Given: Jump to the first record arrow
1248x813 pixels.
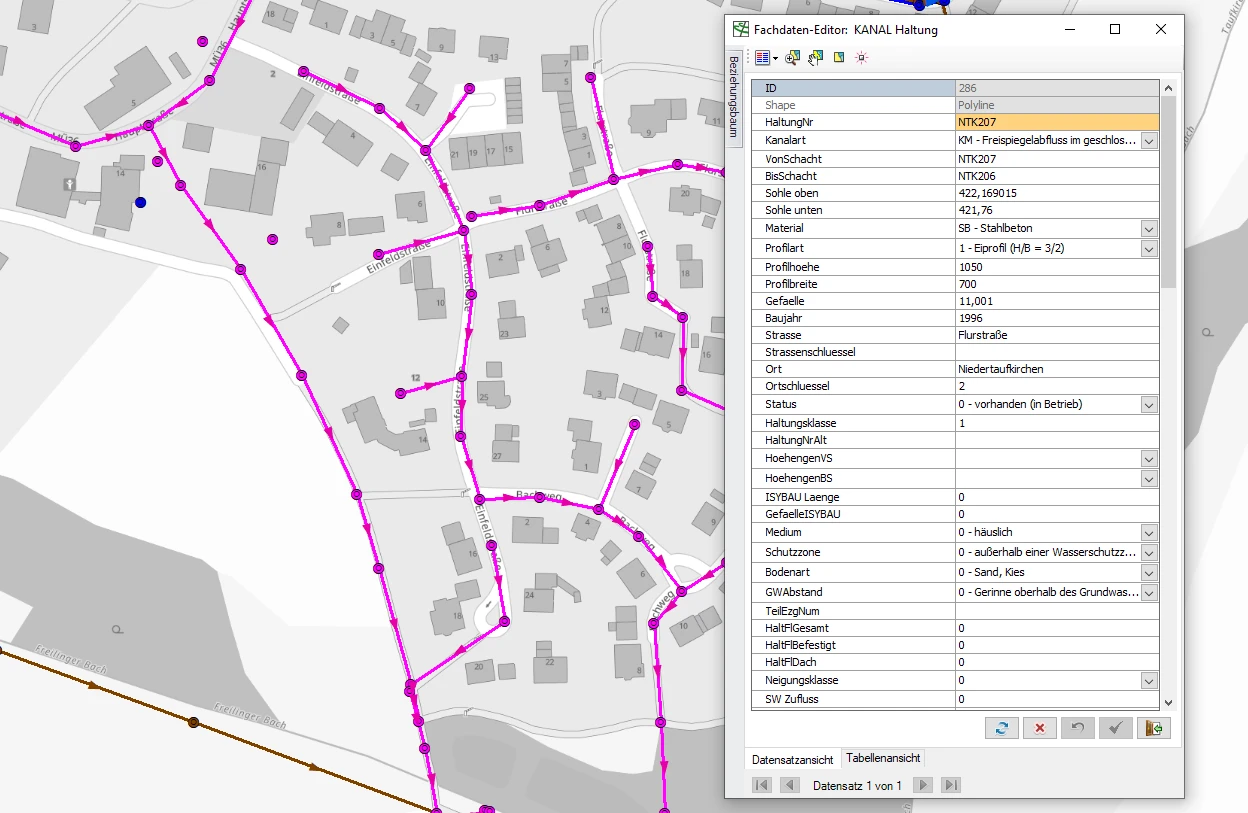Looking at the screenshot, I should [762, 785].
